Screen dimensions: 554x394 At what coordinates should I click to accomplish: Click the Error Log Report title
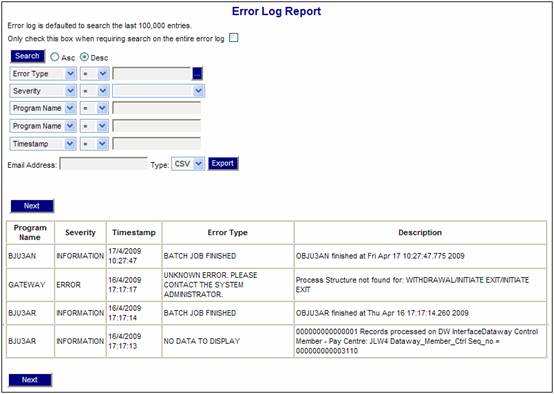pos(276,11)
